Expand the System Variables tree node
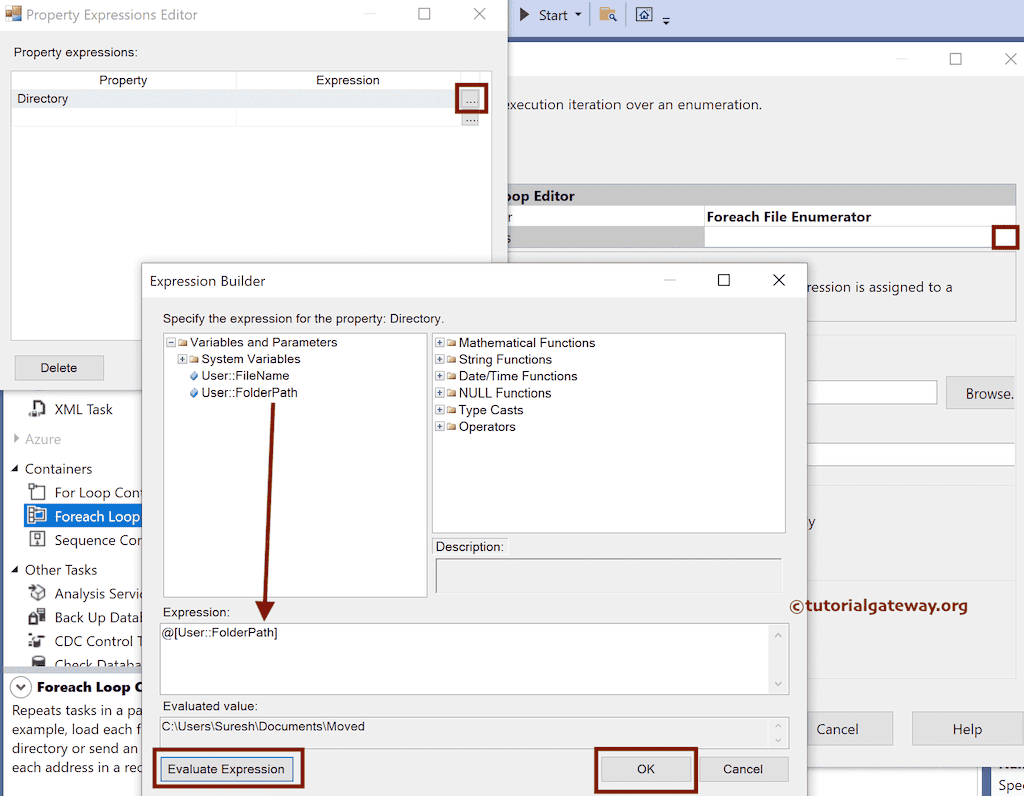Screen dimensions: 1024x796 (x=182, y=358)
